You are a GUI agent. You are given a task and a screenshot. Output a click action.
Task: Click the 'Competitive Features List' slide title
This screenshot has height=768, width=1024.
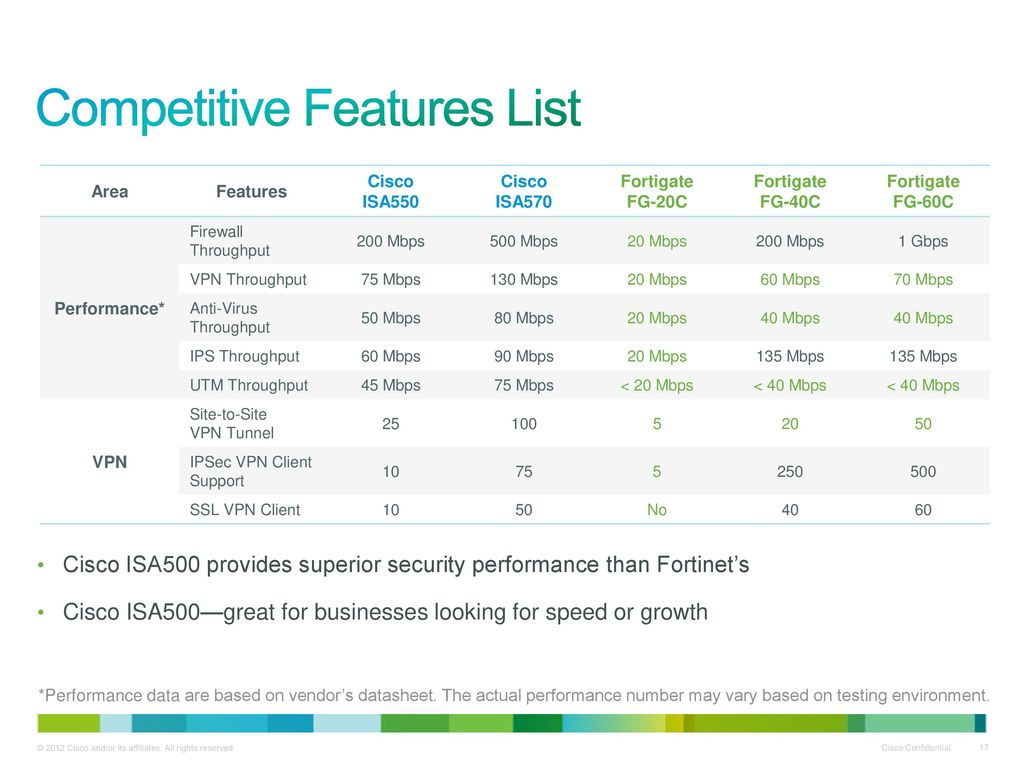click(308, 109)
